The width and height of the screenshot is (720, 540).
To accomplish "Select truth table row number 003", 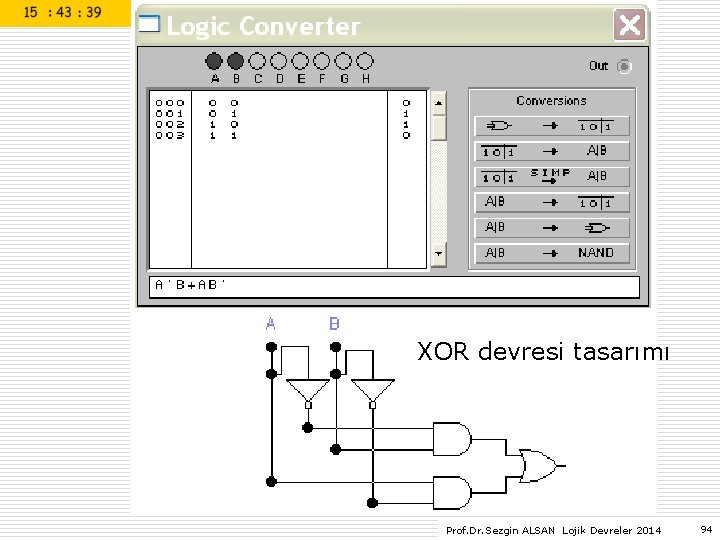I will [170, 135].
